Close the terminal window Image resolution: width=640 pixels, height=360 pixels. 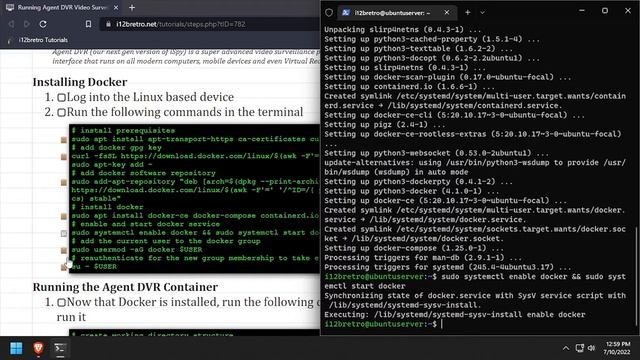628,11
